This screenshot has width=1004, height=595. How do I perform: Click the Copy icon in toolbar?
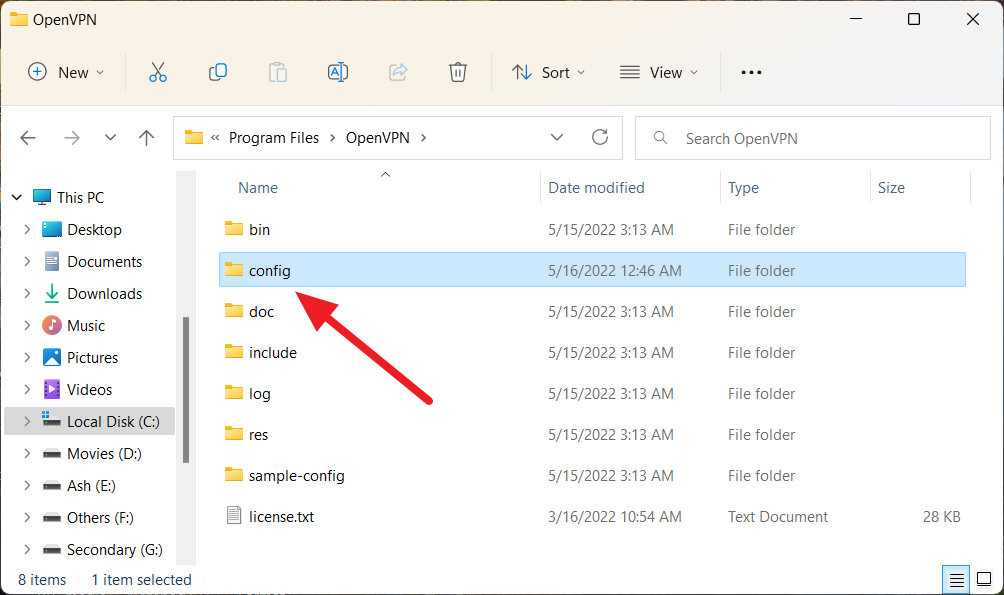[x=217, y=72]
